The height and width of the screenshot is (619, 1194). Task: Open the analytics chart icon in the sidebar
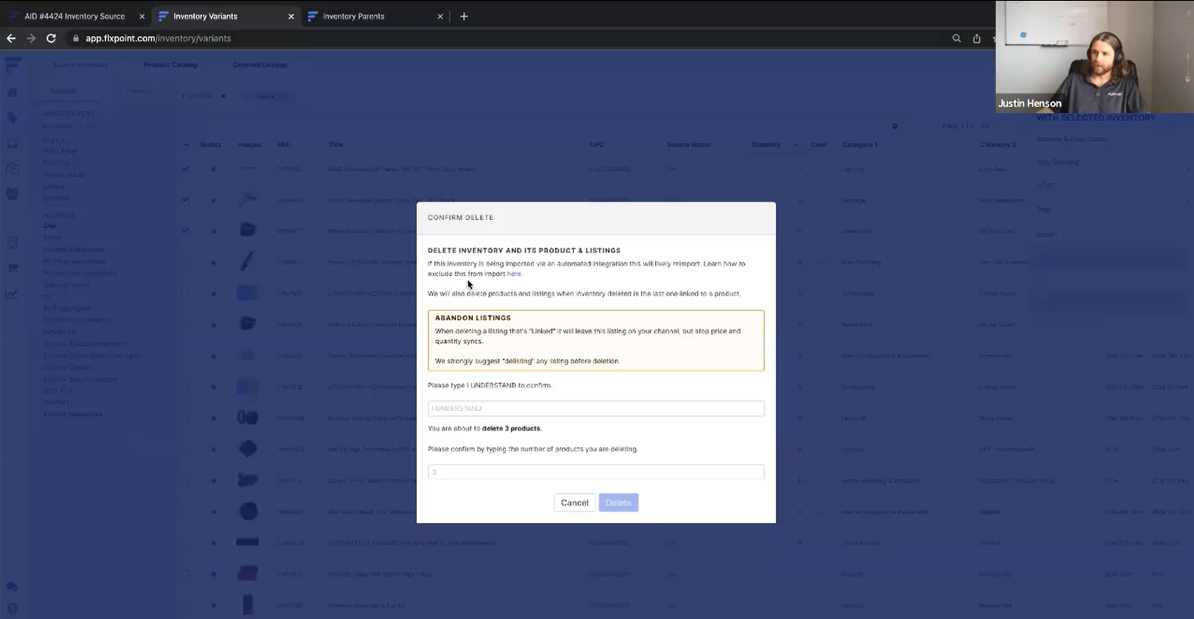click(x=12, y=294)
